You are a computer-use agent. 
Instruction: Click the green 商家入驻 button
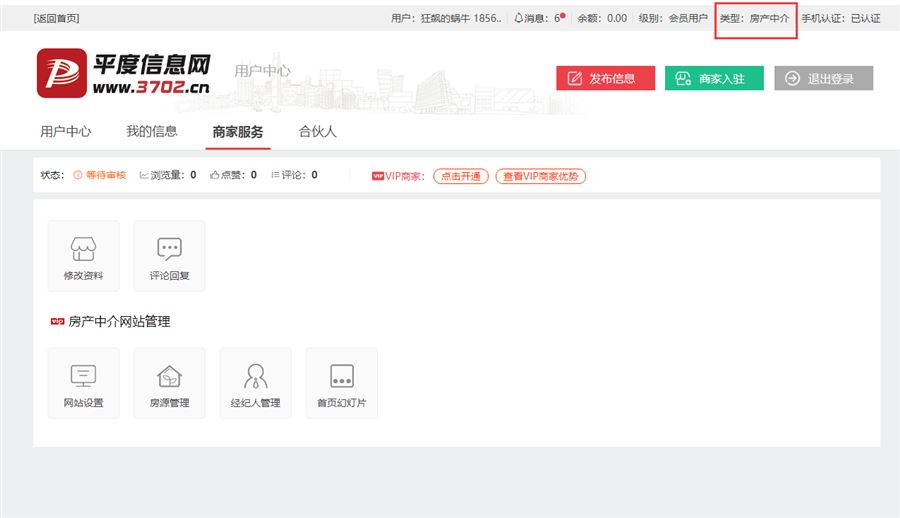pos(713,78)
